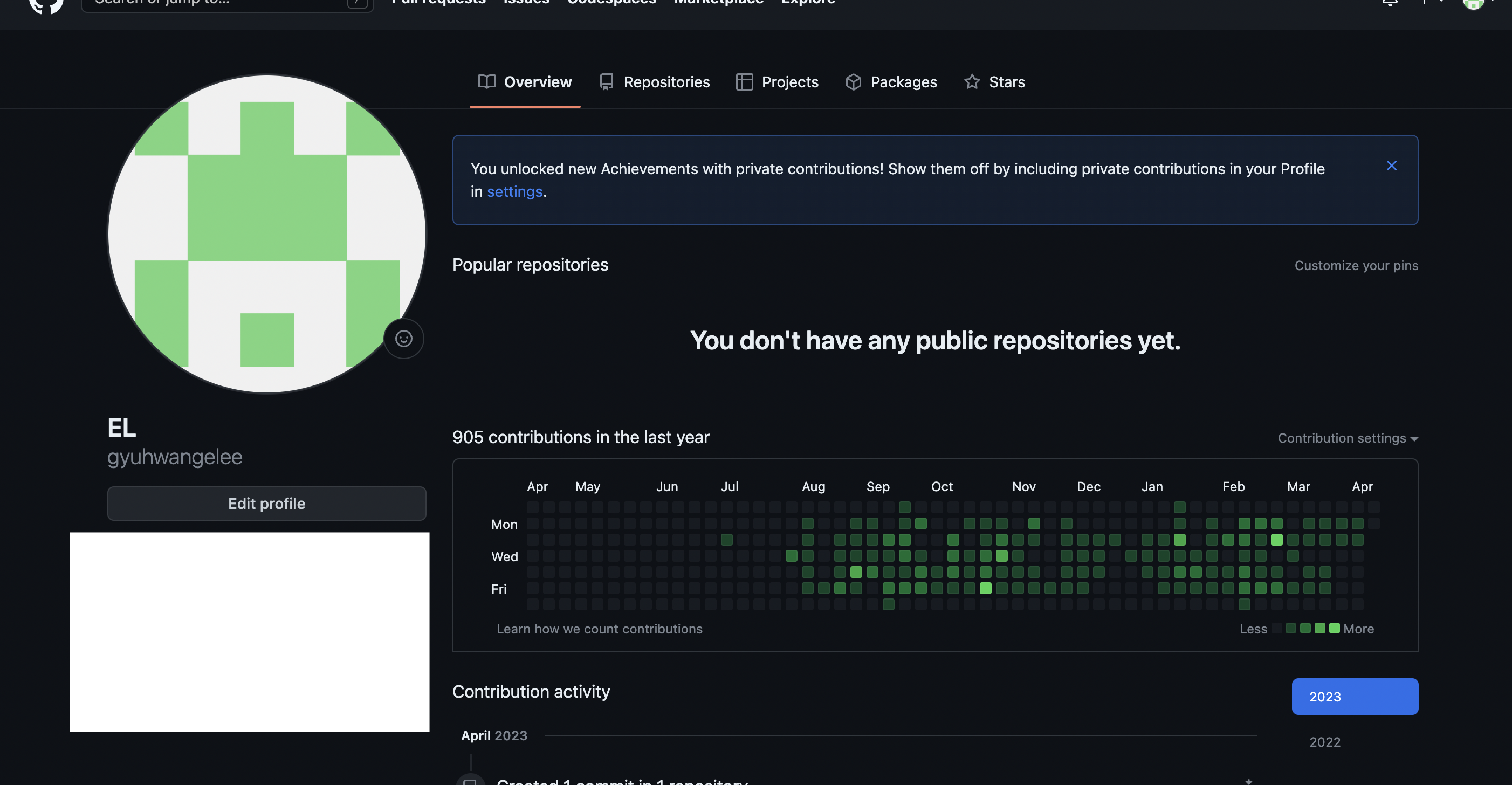1512x785 pixels.
Task: Click the only green July contribution cell
Action: (x=727, y=540)
